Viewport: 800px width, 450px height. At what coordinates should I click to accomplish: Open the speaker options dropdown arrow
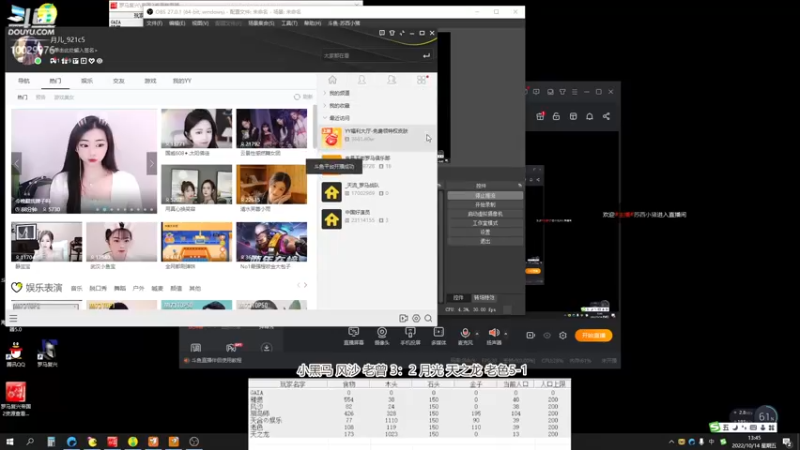506,334
